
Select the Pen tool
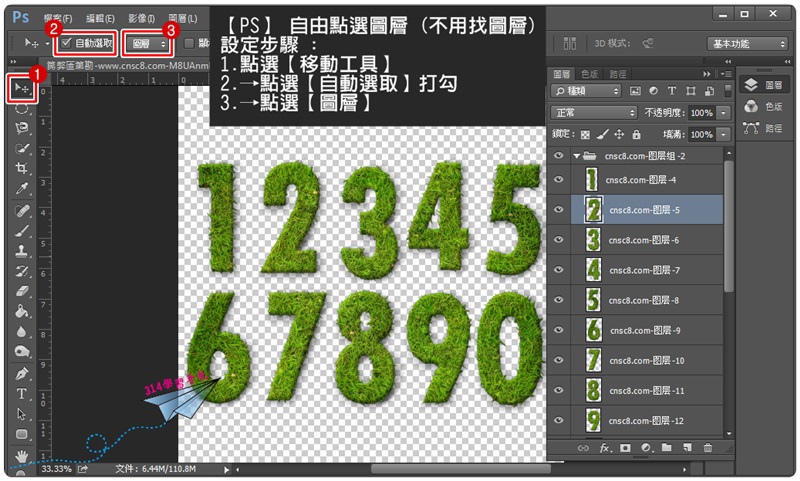tap(21, 374)
